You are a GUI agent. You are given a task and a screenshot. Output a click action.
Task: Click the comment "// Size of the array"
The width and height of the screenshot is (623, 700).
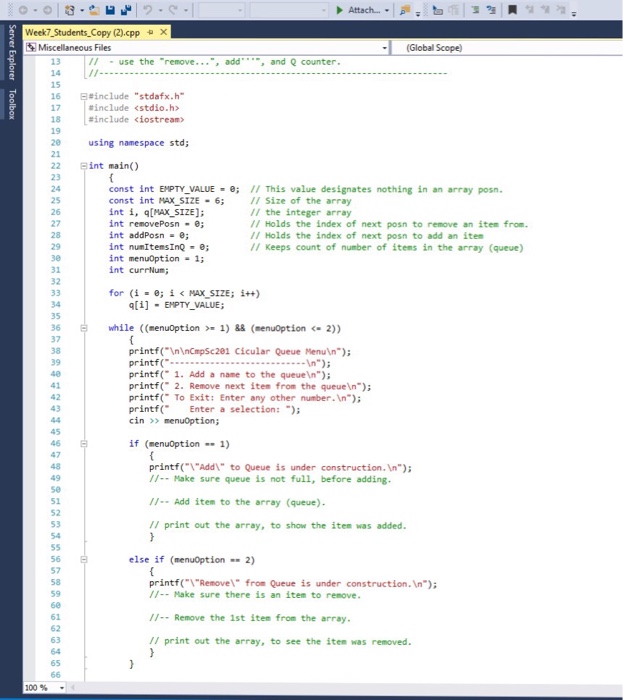pos(301,201)
